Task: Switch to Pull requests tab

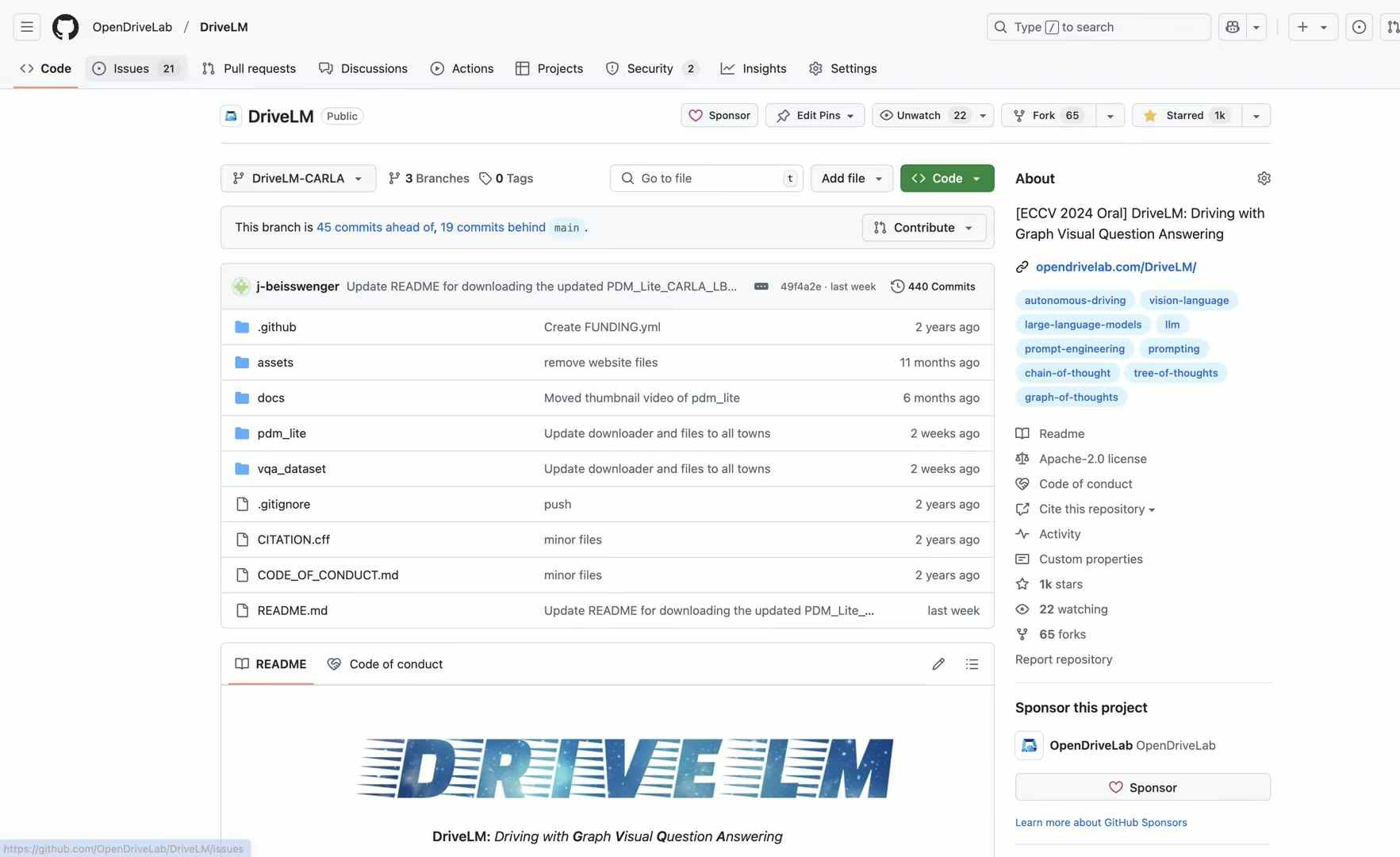Action: tap(249, 68)
